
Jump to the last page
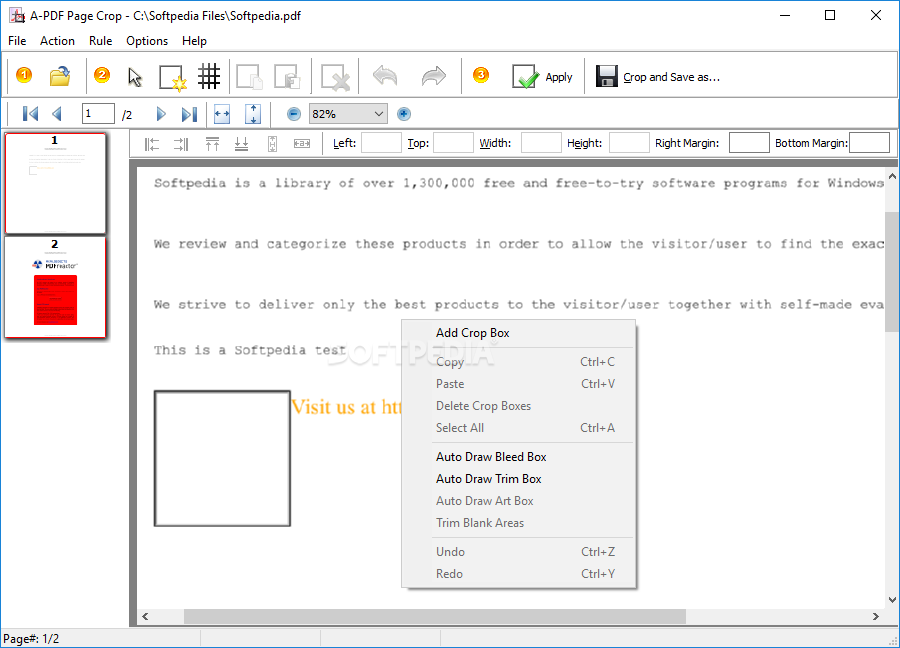click(189, 114)
